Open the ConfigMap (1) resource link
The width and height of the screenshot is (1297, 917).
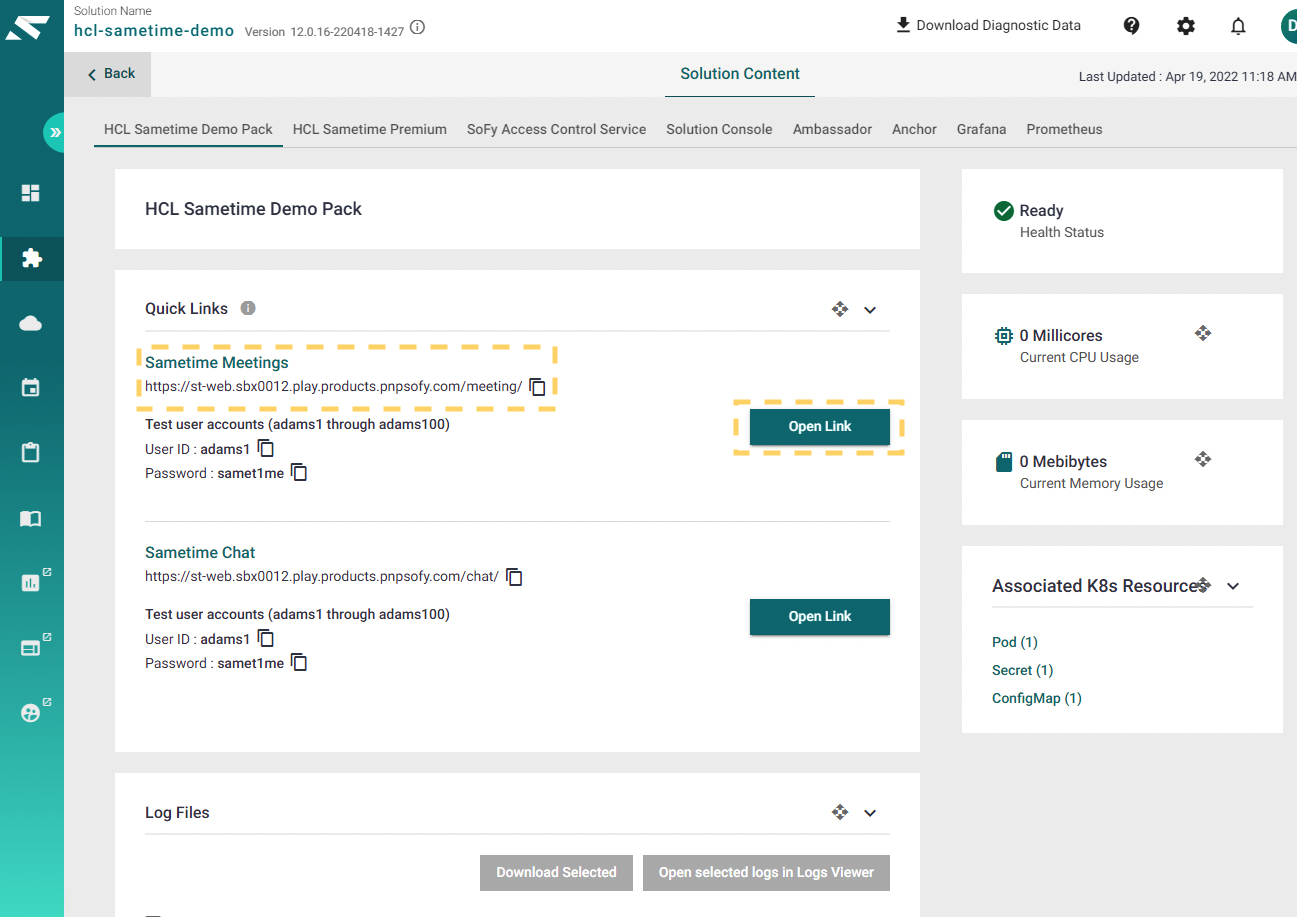(1037, 698)
